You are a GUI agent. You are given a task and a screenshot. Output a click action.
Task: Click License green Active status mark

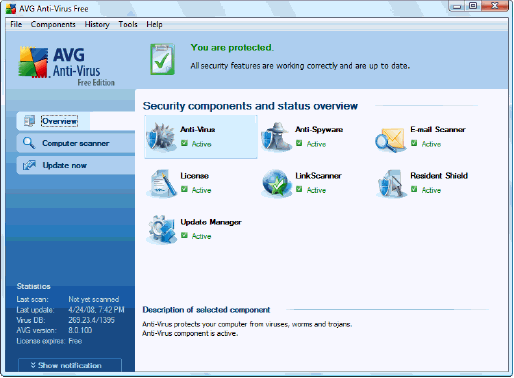[184, 189]
